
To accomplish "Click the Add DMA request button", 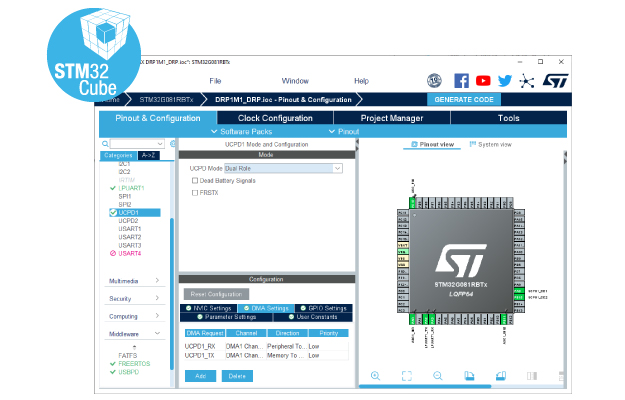I will pyautogui.click(x=200, y=376).
